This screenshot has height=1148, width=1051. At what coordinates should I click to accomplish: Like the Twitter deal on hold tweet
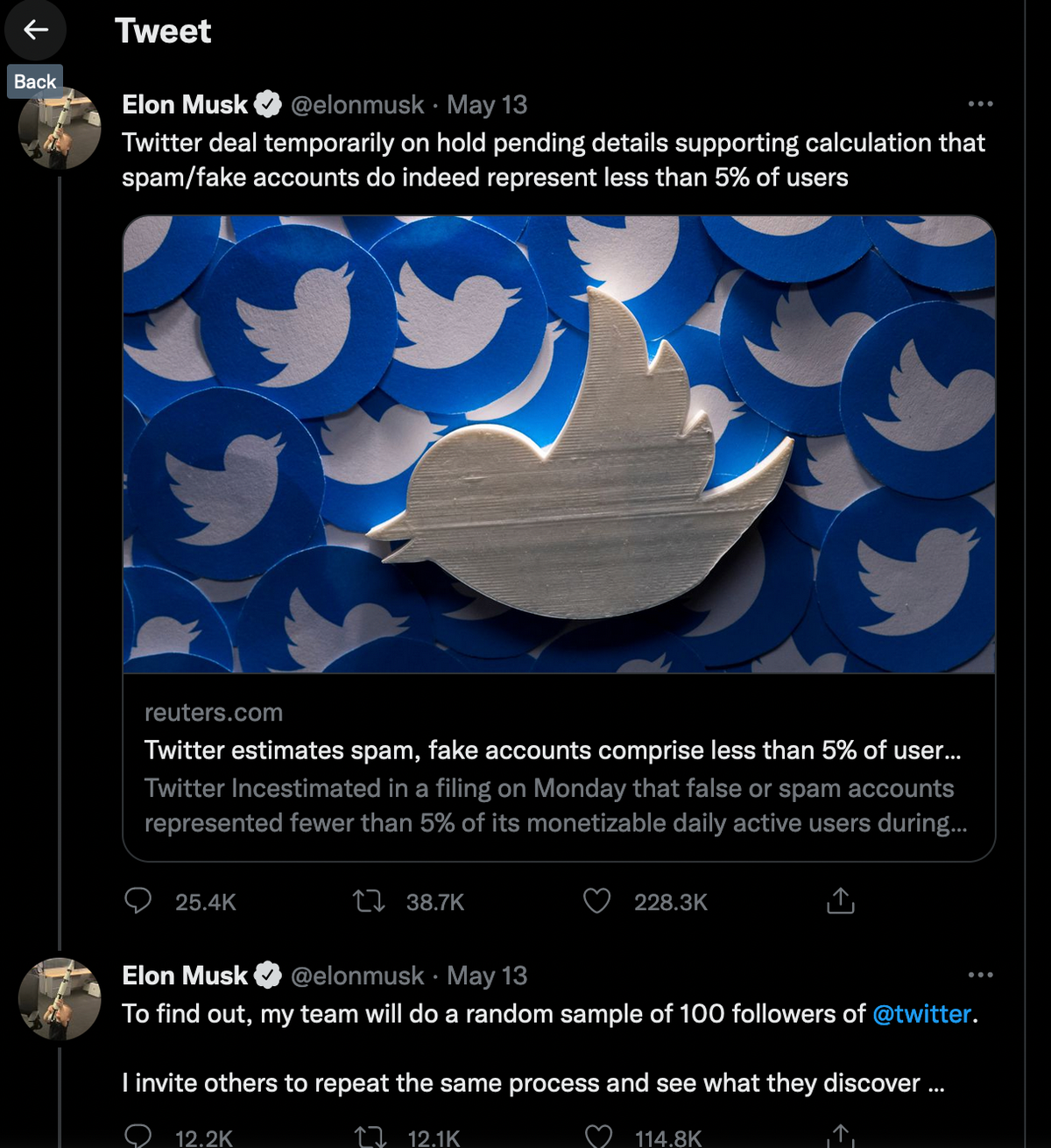[596, 901]
